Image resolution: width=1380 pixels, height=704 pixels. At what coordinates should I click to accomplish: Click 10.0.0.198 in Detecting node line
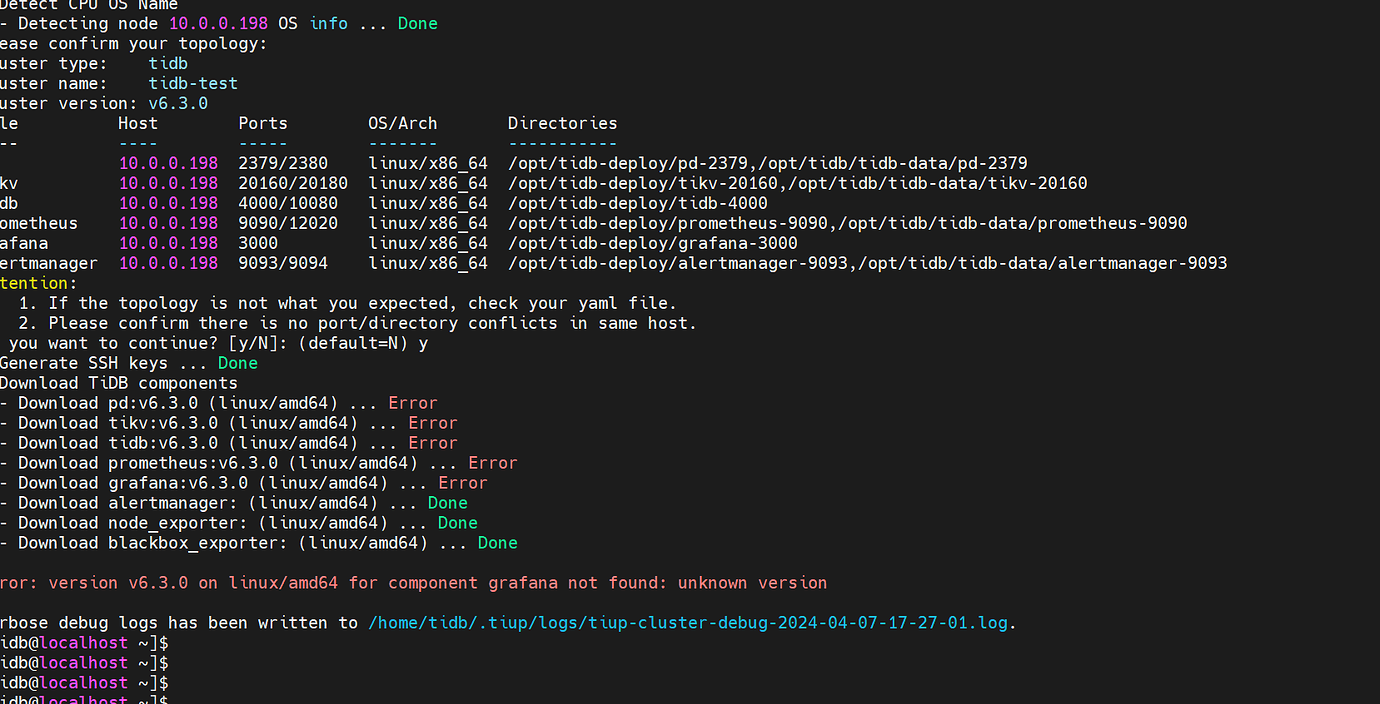[218, 24]
